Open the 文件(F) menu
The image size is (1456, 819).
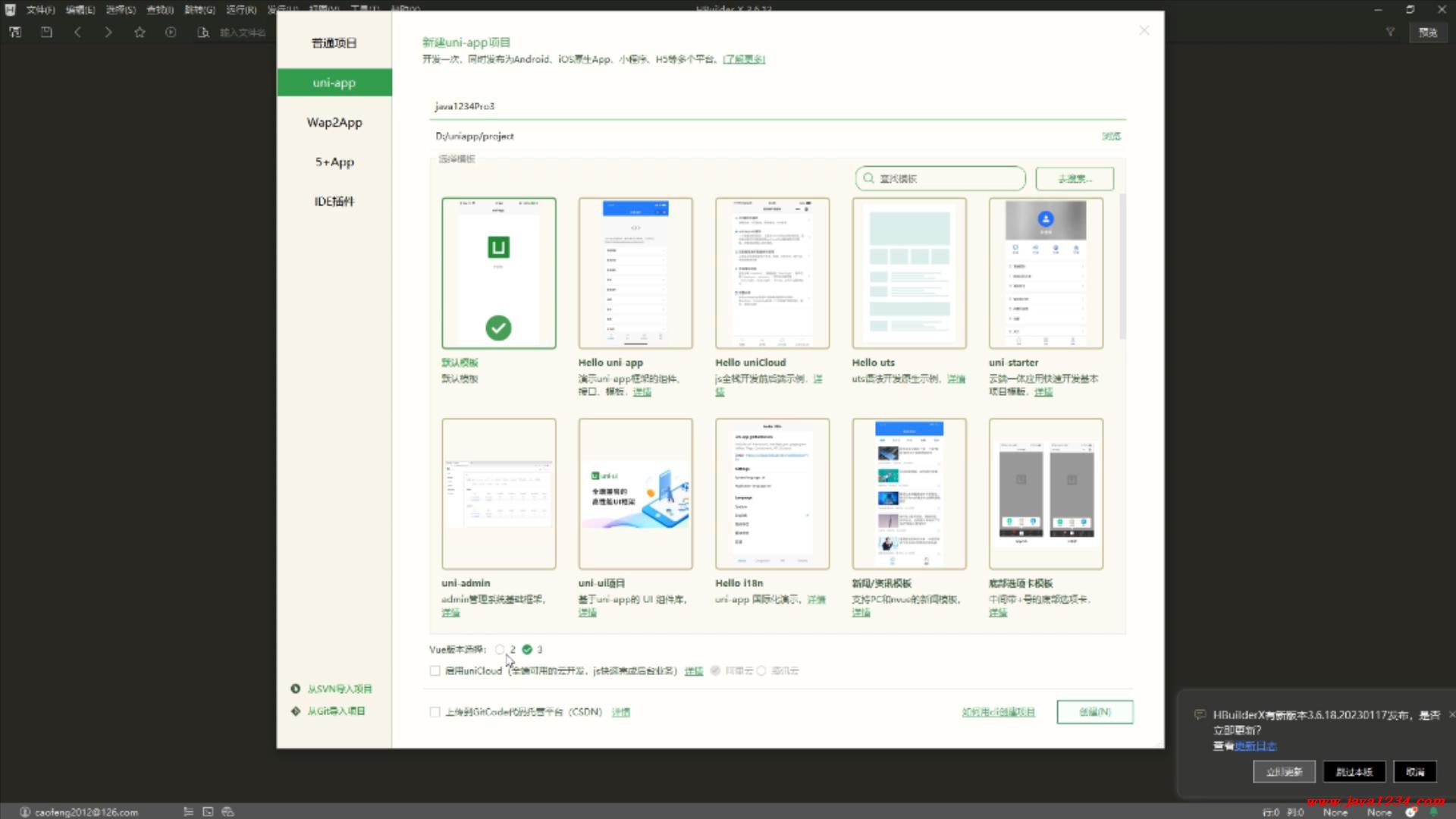[x=40, y=10]
